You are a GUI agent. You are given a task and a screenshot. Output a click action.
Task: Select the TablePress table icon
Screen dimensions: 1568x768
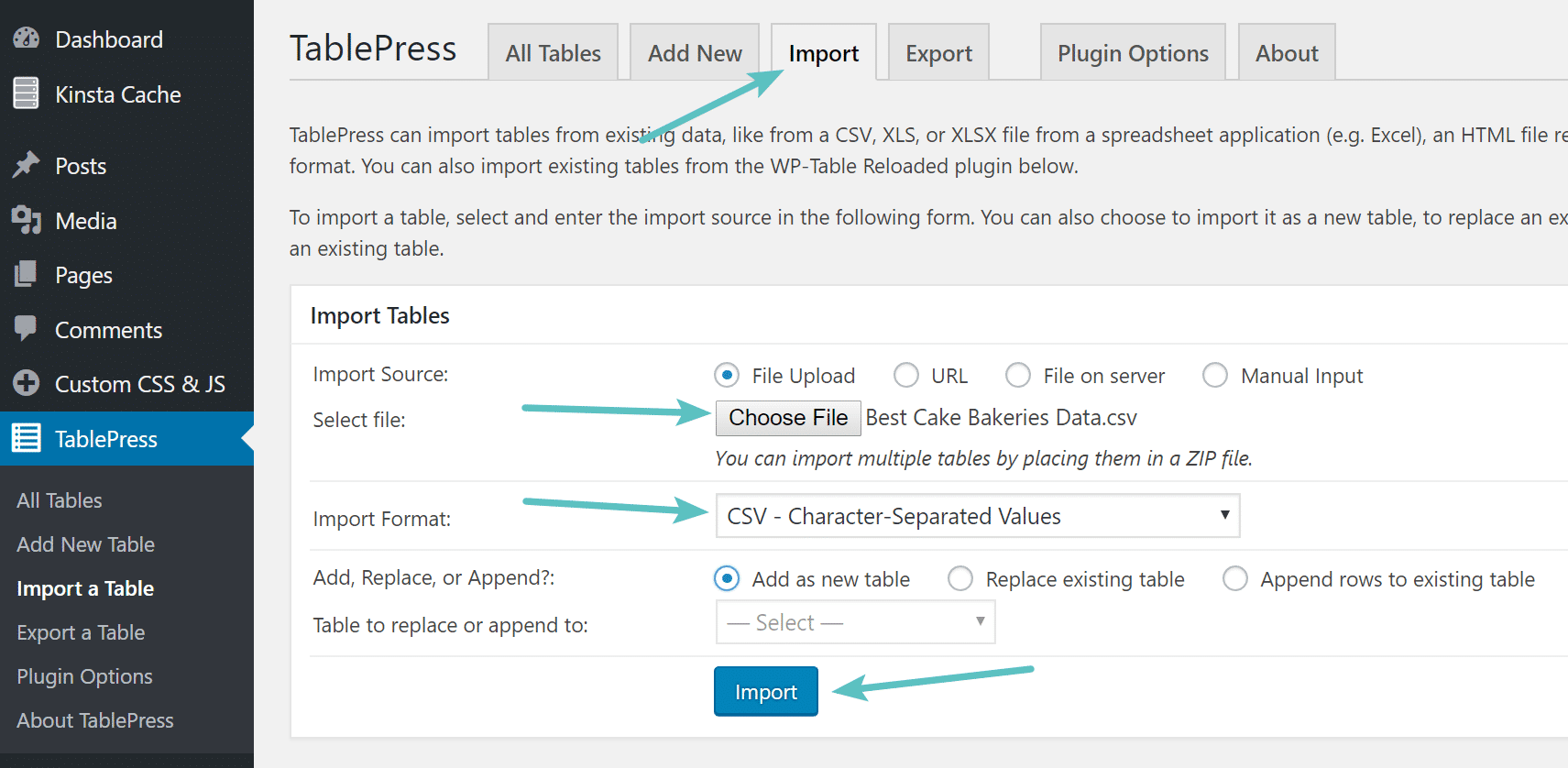point(27,438)
